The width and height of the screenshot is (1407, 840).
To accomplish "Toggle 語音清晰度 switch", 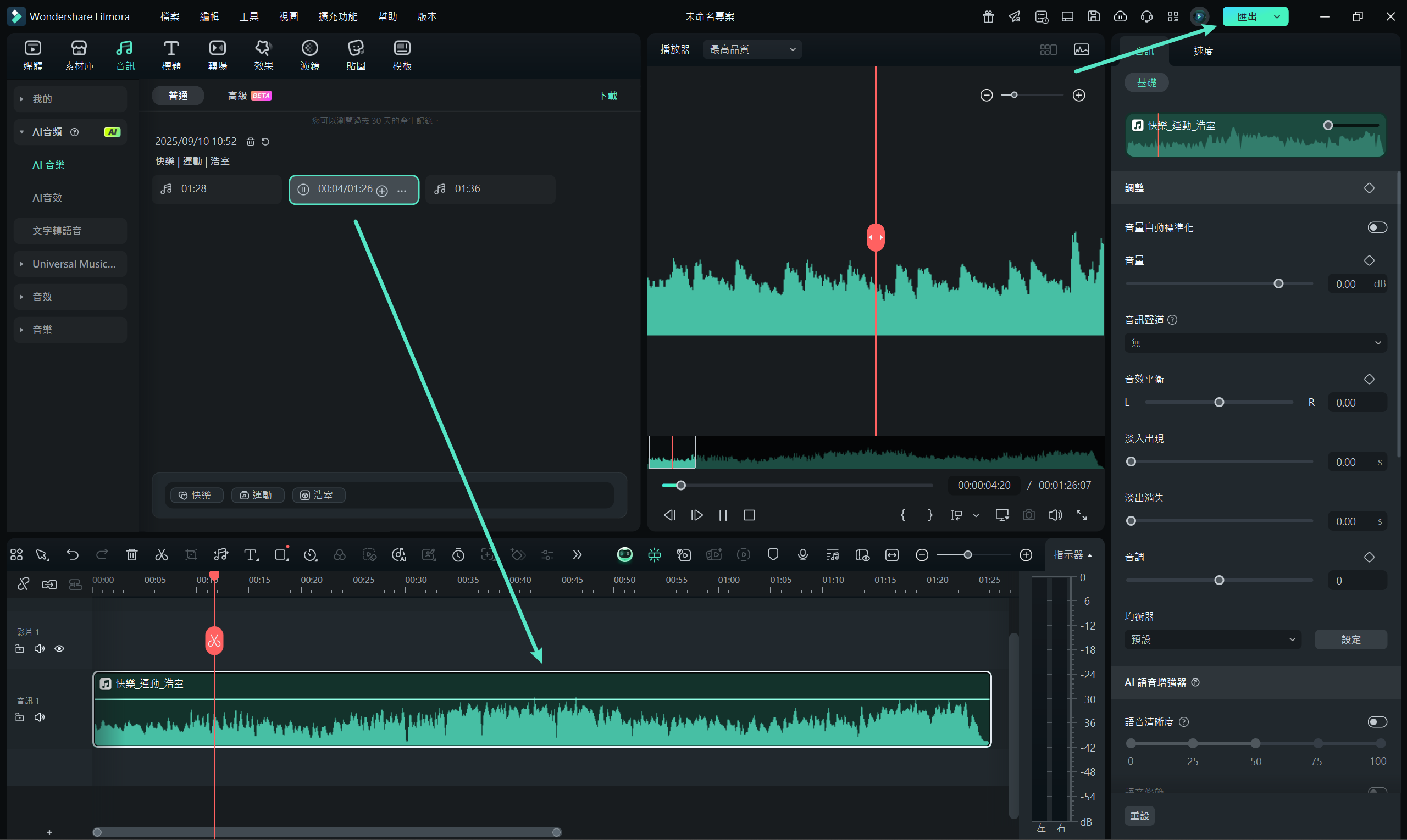I will click(1377, 722).
